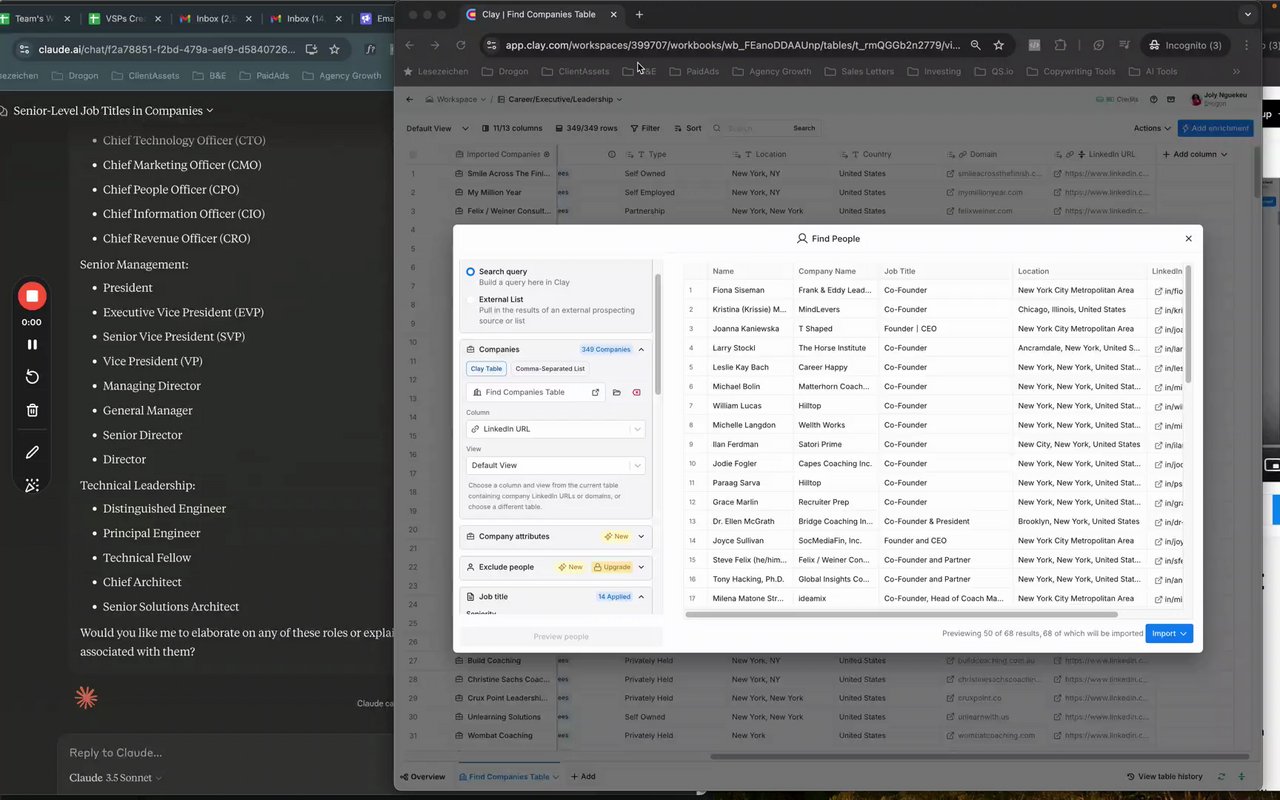Open the LinkedIn URL column dropdown
Screen dimensions: 1280x800
pyautogui.click(x=555, y=429)
